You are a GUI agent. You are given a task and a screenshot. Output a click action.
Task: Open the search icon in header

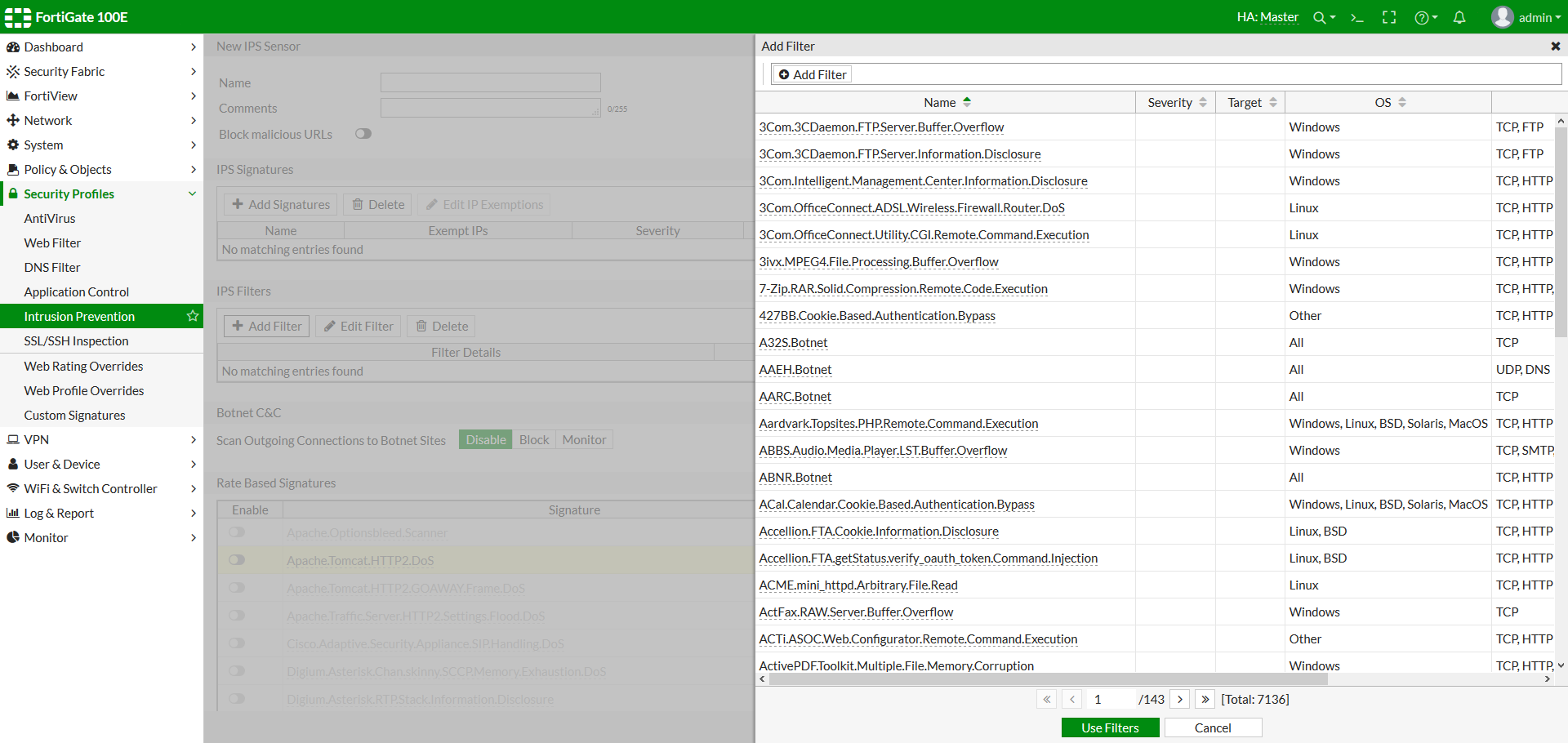tap(1324, 17)
